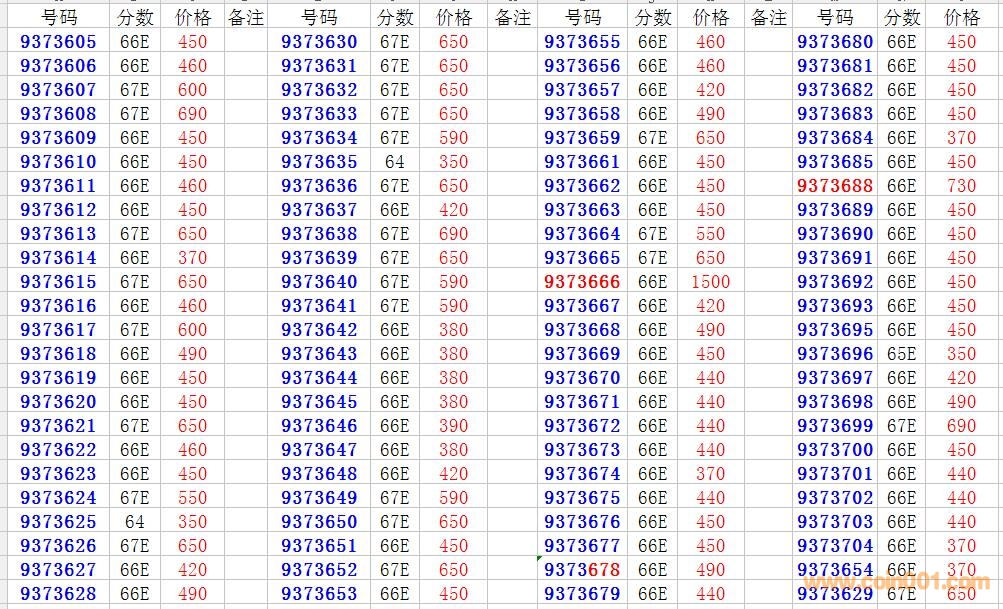Click score 64 next to 9373635
The height and width of the screenshot is (609, 1003).
[x=395, y=162]
